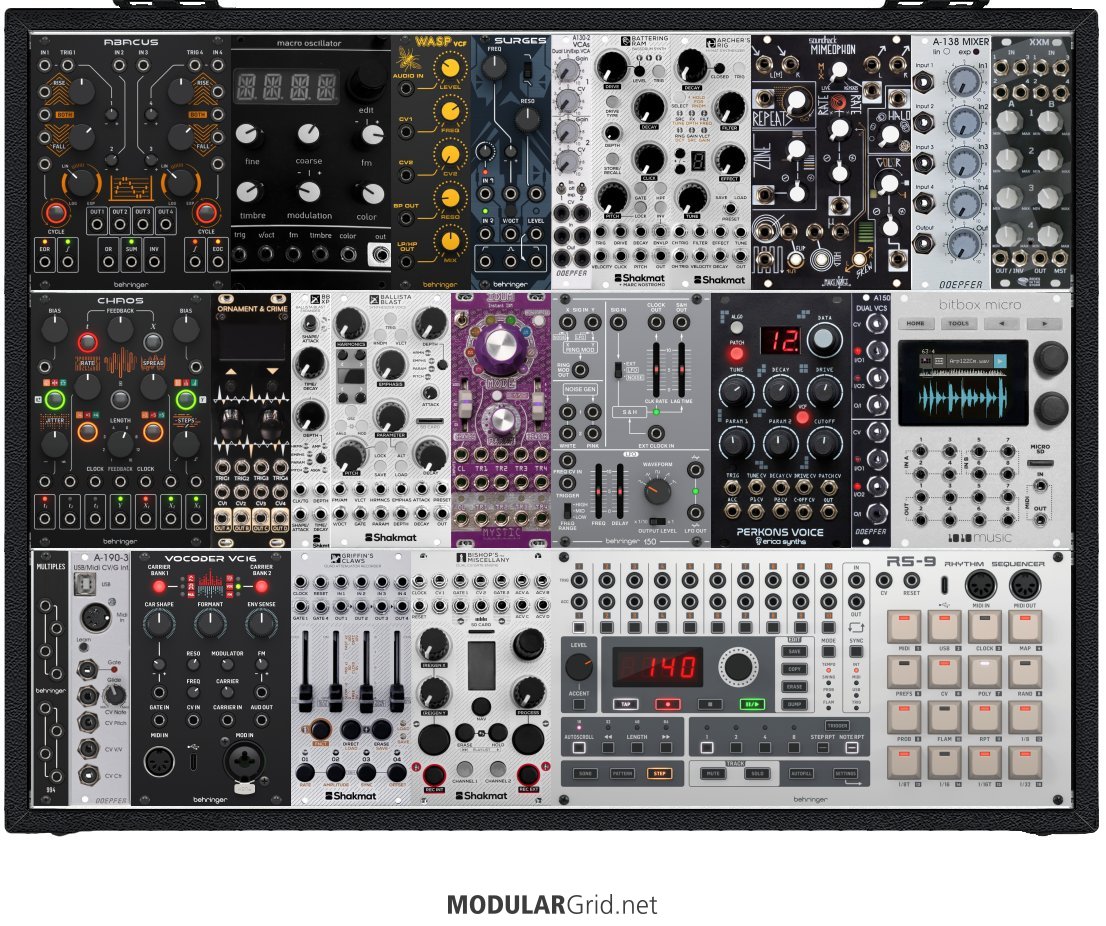Toggle the RS-9 NOTE RPT button

pos(852,748)
